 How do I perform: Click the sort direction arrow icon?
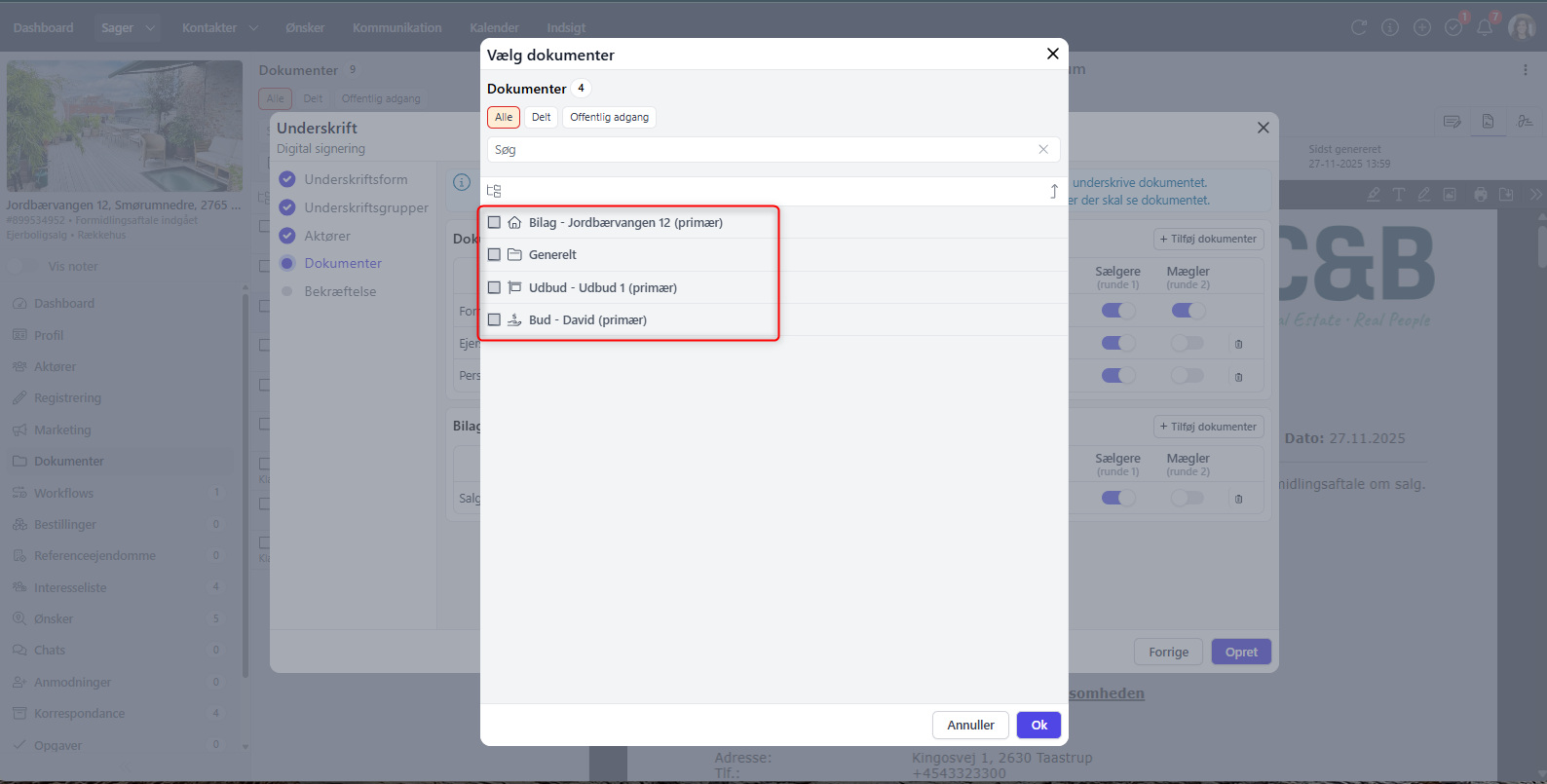pyautogui.click(x=1053, y=191)
